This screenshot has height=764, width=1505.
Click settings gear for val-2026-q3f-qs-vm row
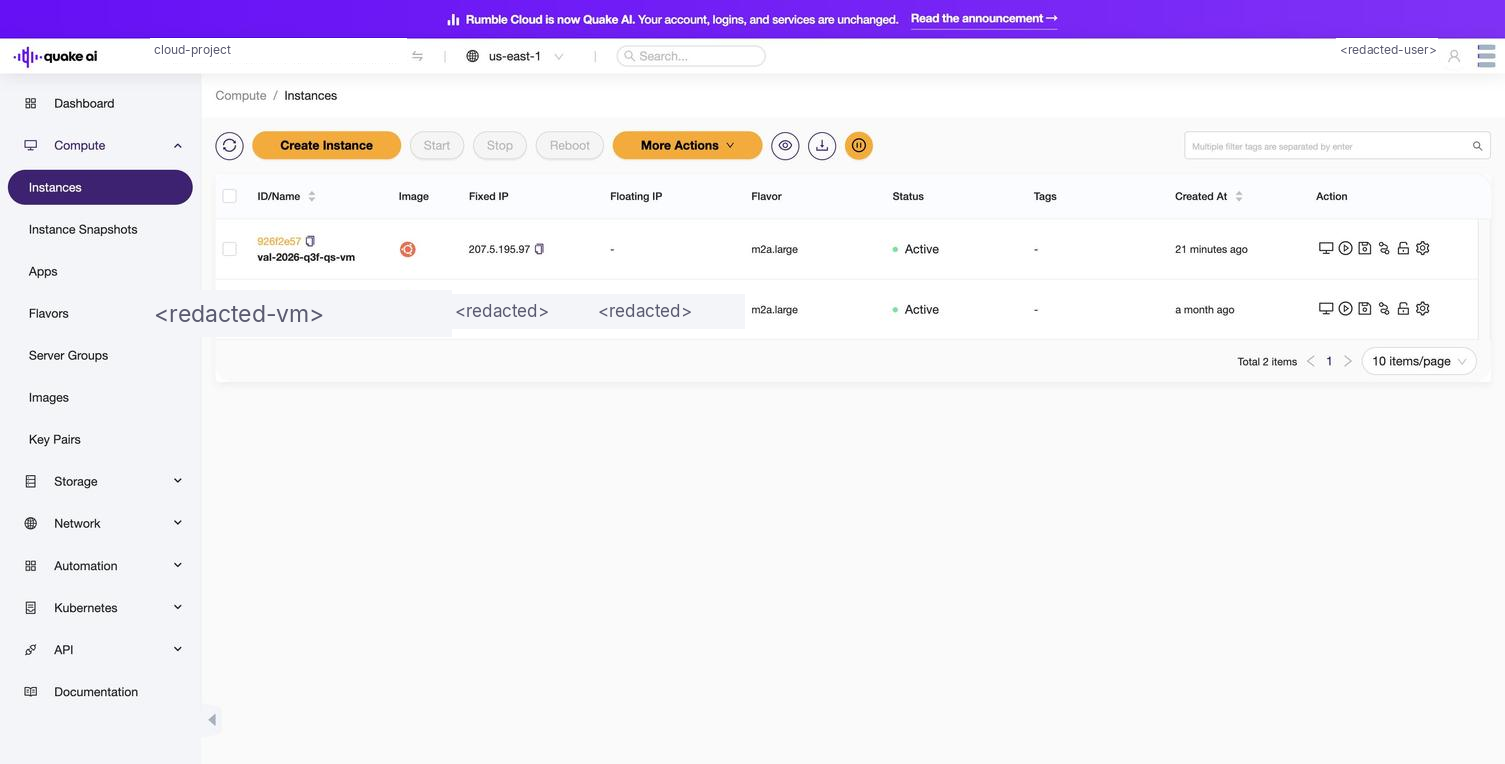[1423, 249]
